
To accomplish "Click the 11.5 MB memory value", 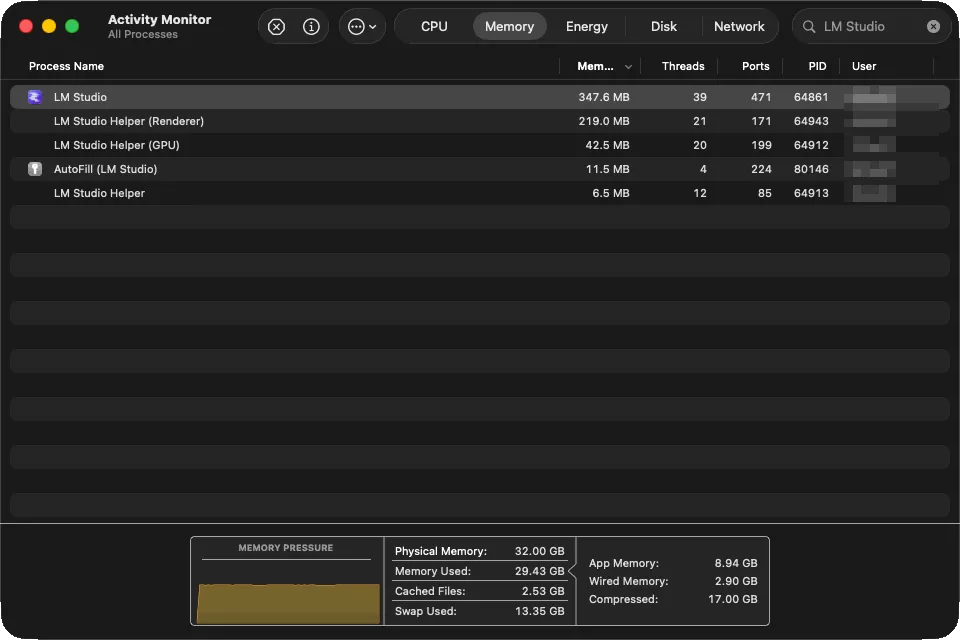I will click(x=607, y=168).
